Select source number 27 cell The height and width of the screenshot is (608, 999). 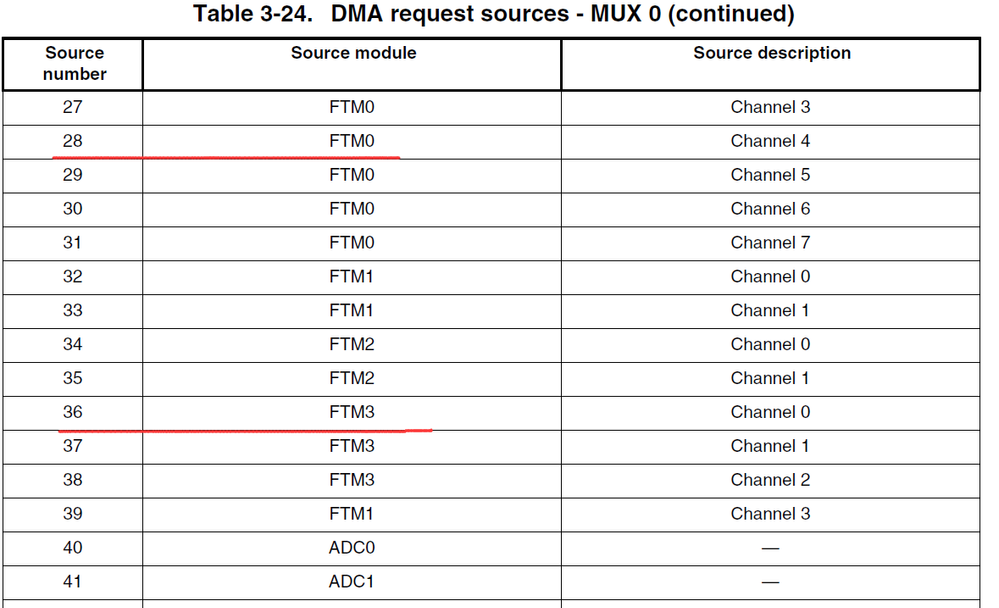(72, 107)
